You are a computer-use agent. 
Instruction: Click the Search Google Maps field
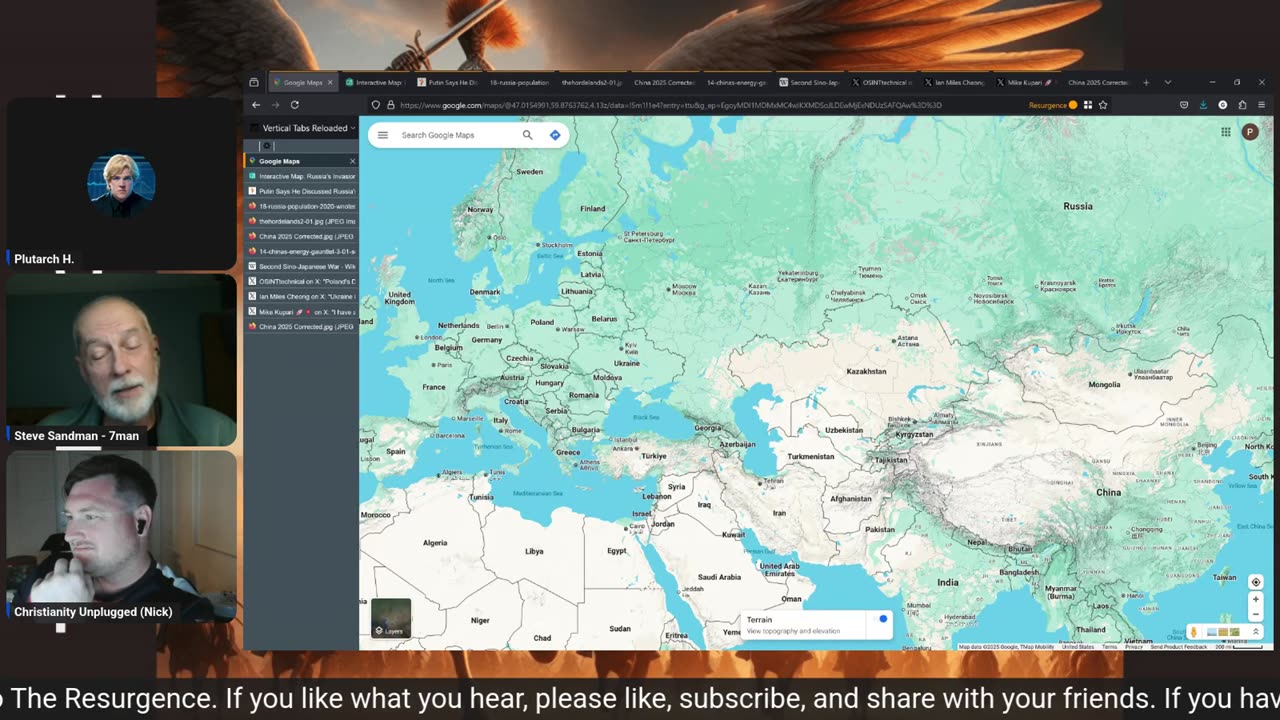click(455, 135)
